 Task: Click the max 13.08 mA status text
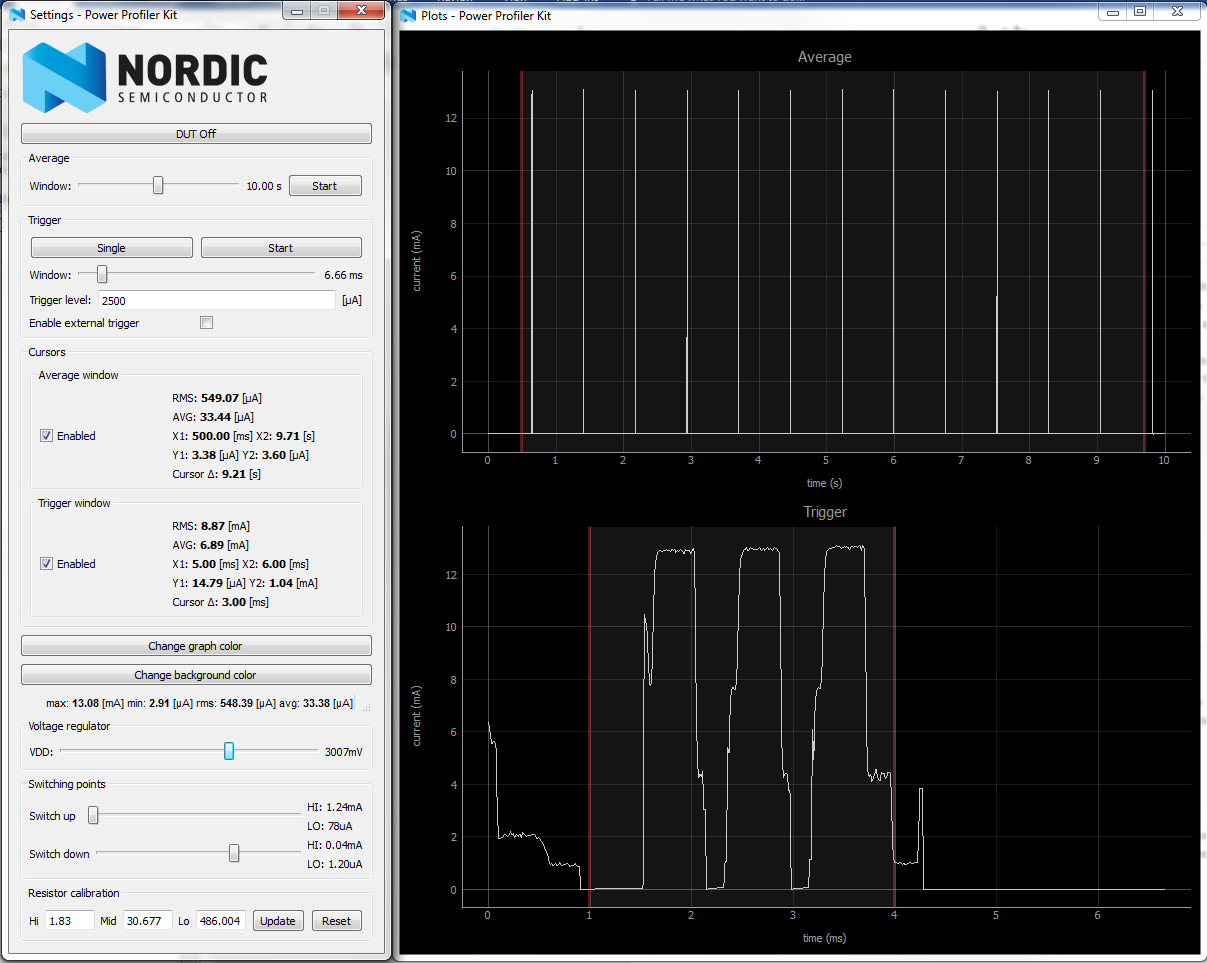[86, 704]
